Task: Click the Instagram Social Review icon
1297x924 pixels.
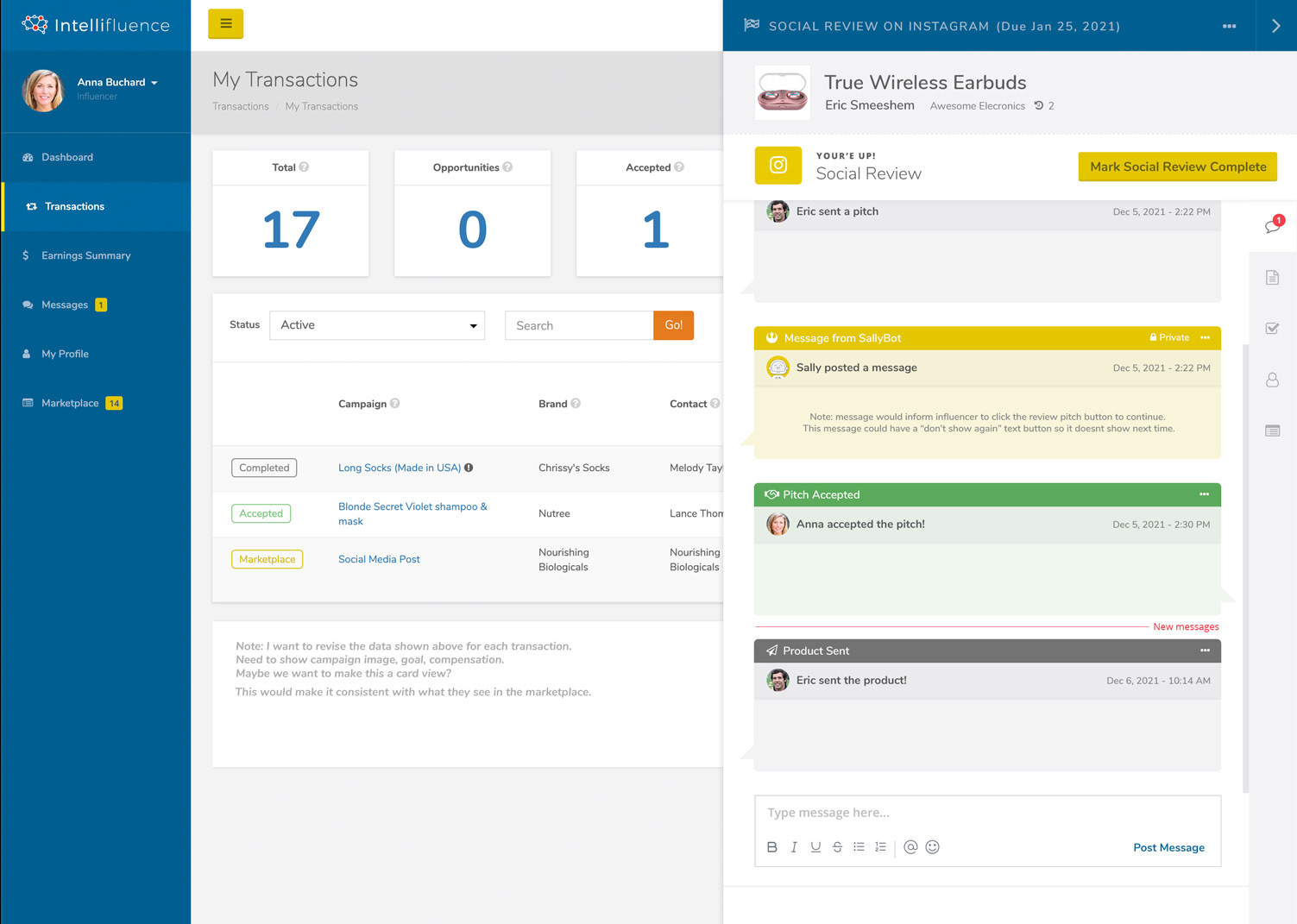Action: coord(778,166)
